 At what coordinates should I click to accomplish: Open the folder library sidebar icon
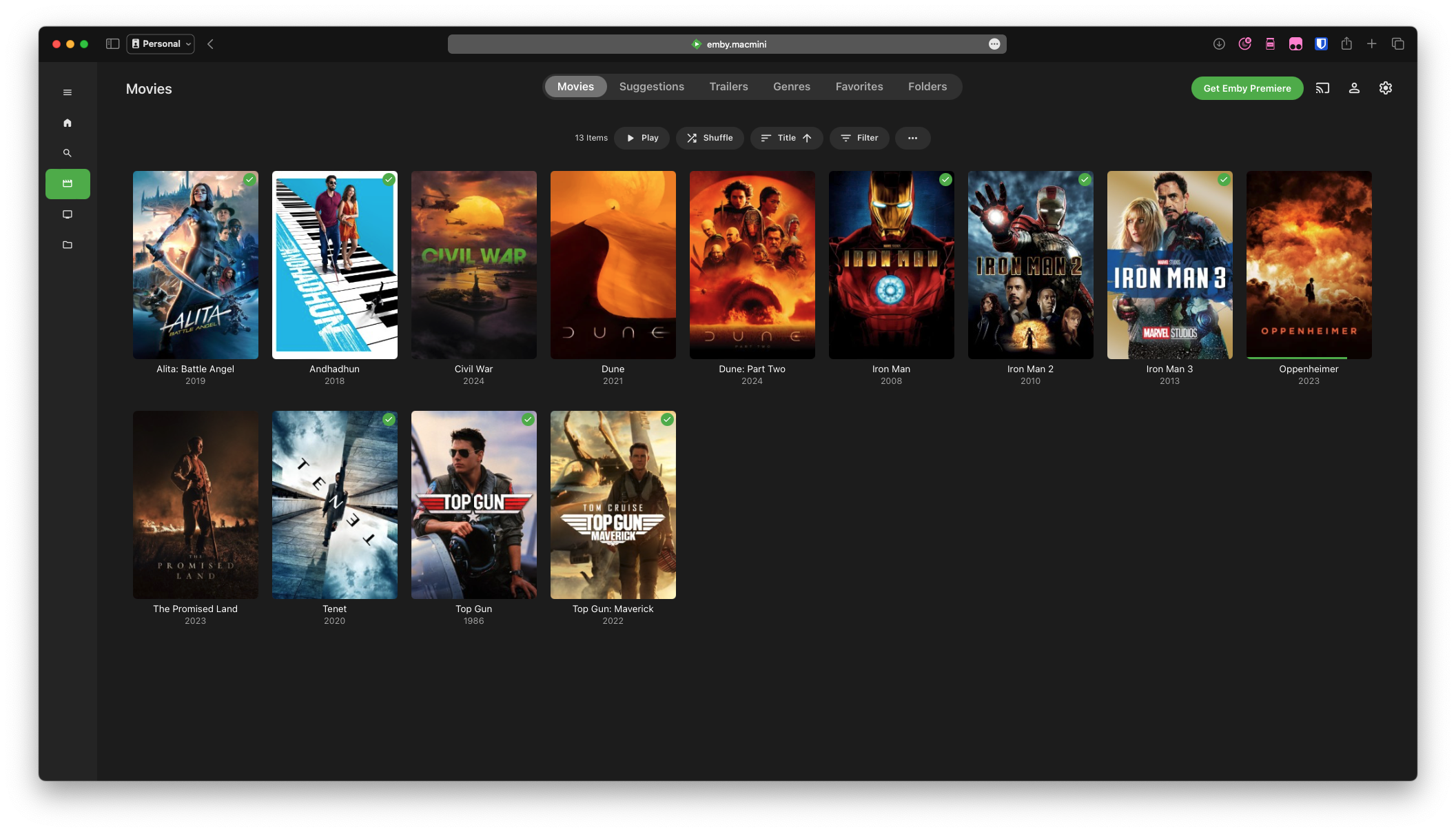[68, 245]
